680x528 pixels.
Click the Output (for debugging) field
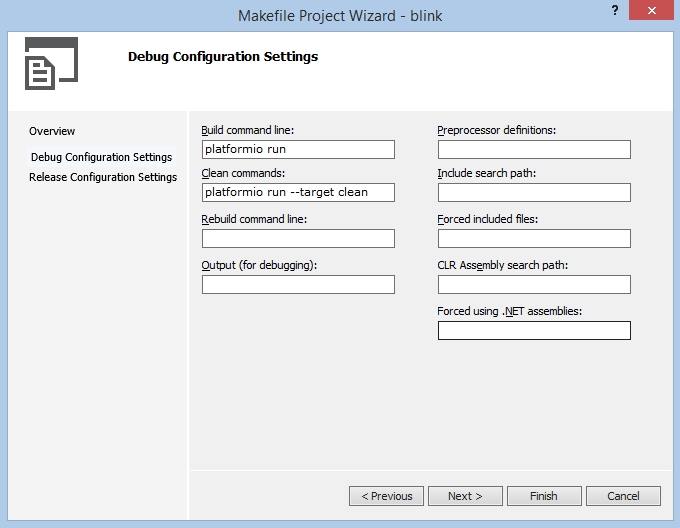298,284
